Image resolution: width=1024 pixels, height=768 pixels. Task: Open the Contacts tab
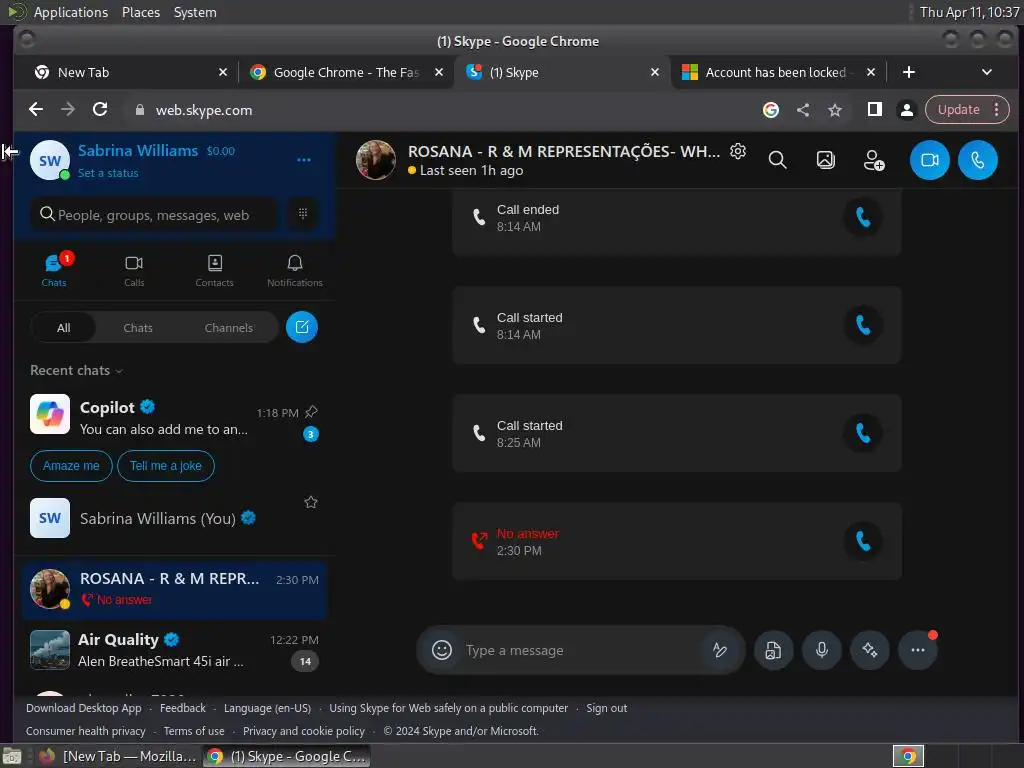(214, 270)
